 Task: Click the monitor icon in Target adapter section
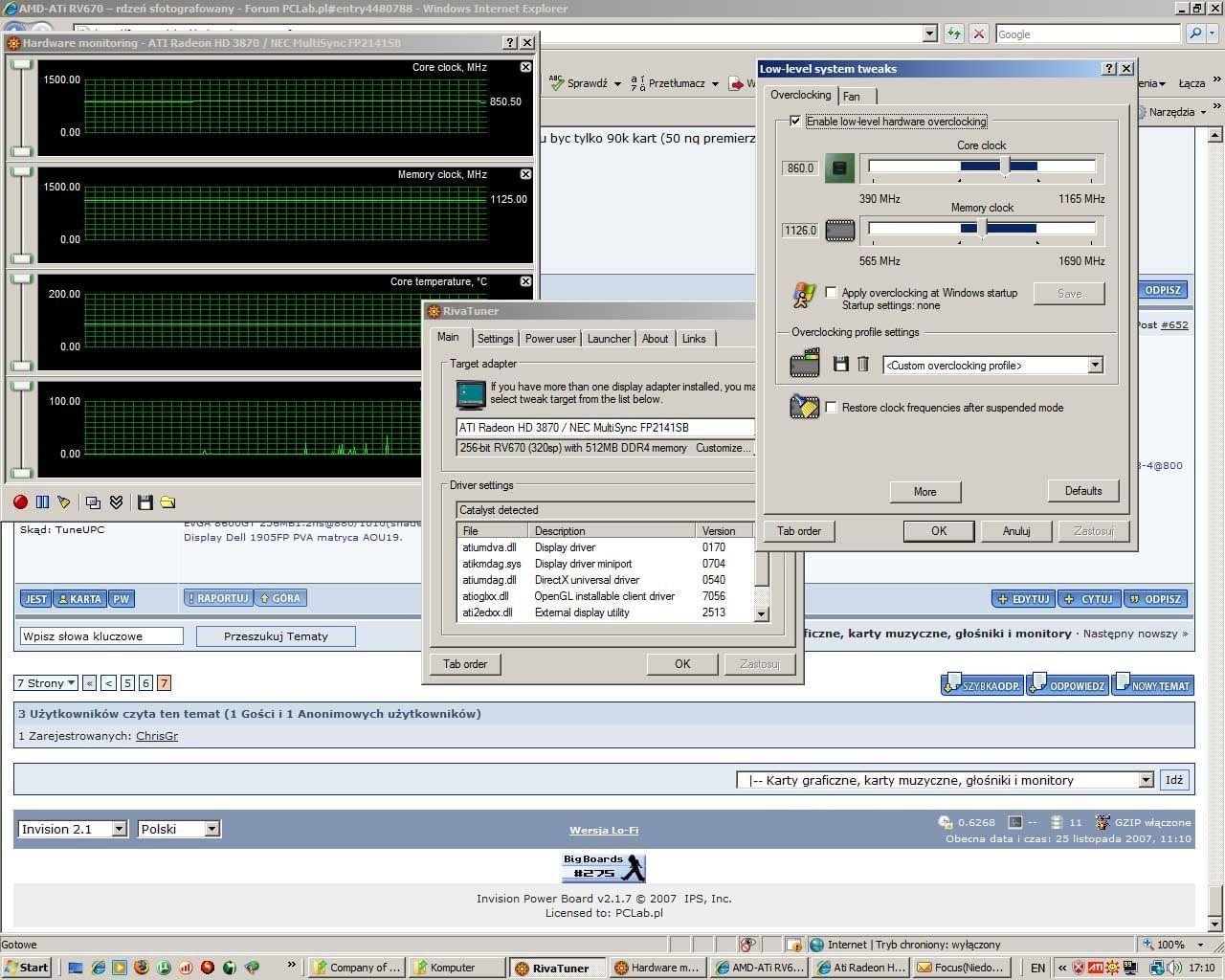(471, 394)
